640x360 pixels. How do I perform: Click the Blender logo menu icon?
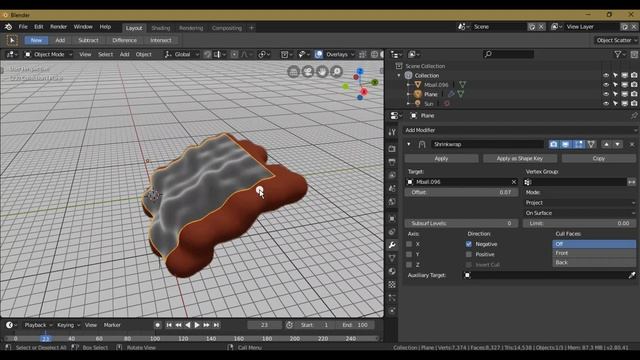[x=8, y=27]
